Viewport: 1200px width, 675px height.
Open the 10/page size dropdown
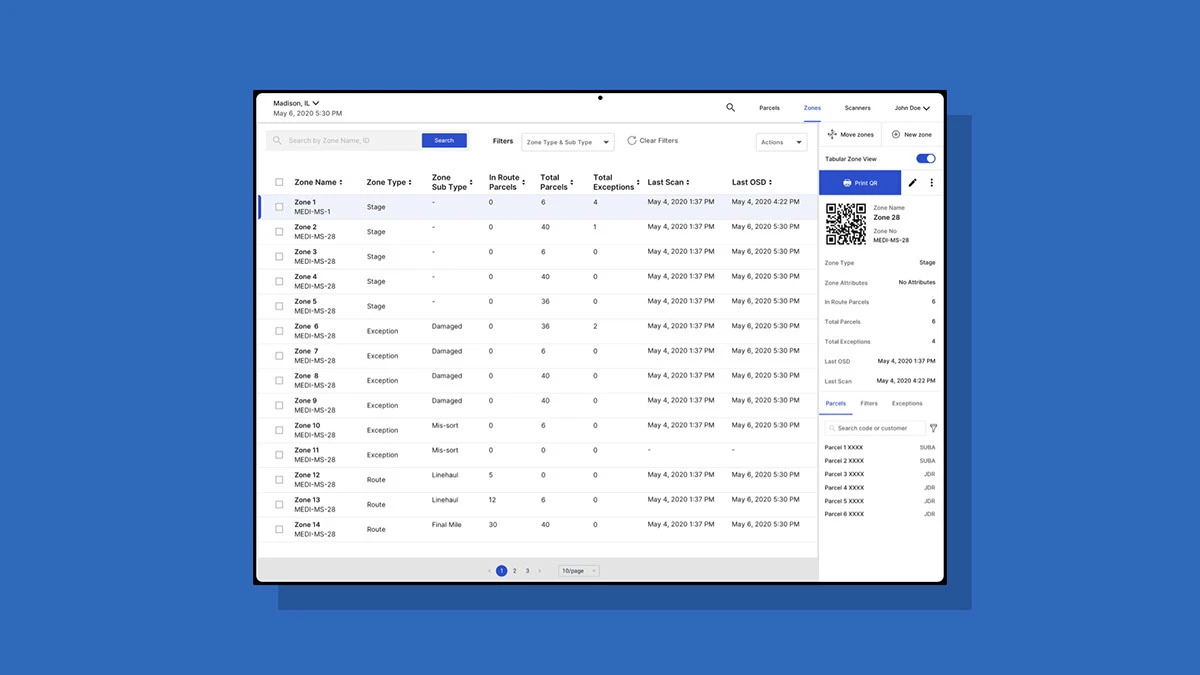click(x=579, y=571)
